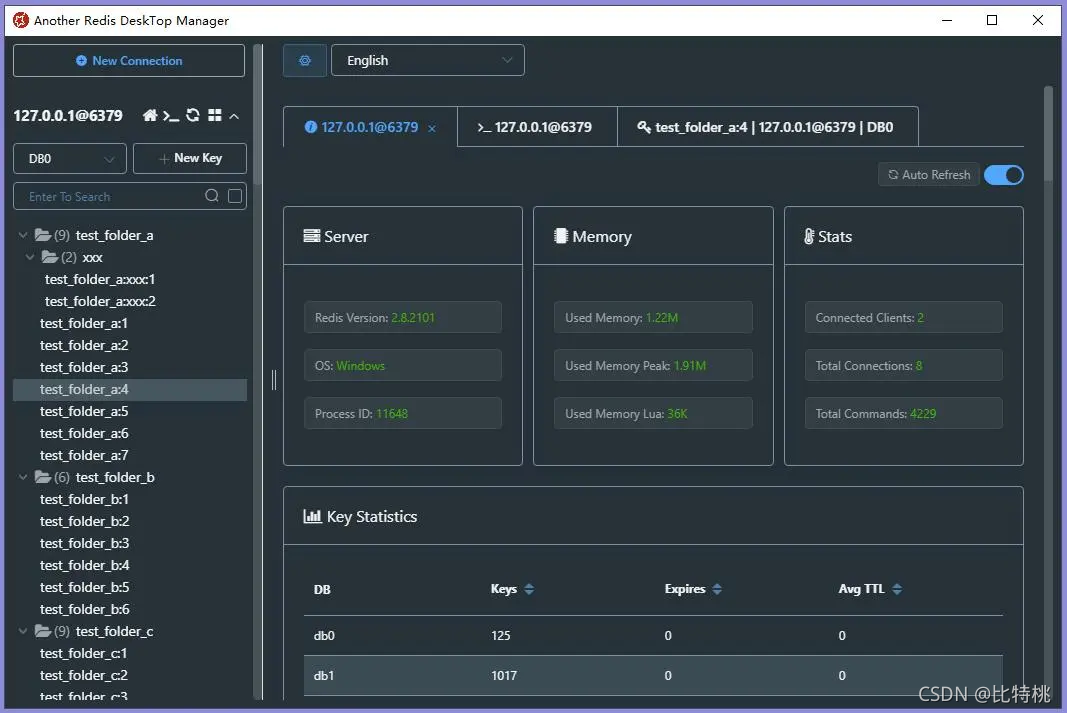Select key test_folder_a:4
This screenshot has width=1067, height=713.
coord(130,389)
